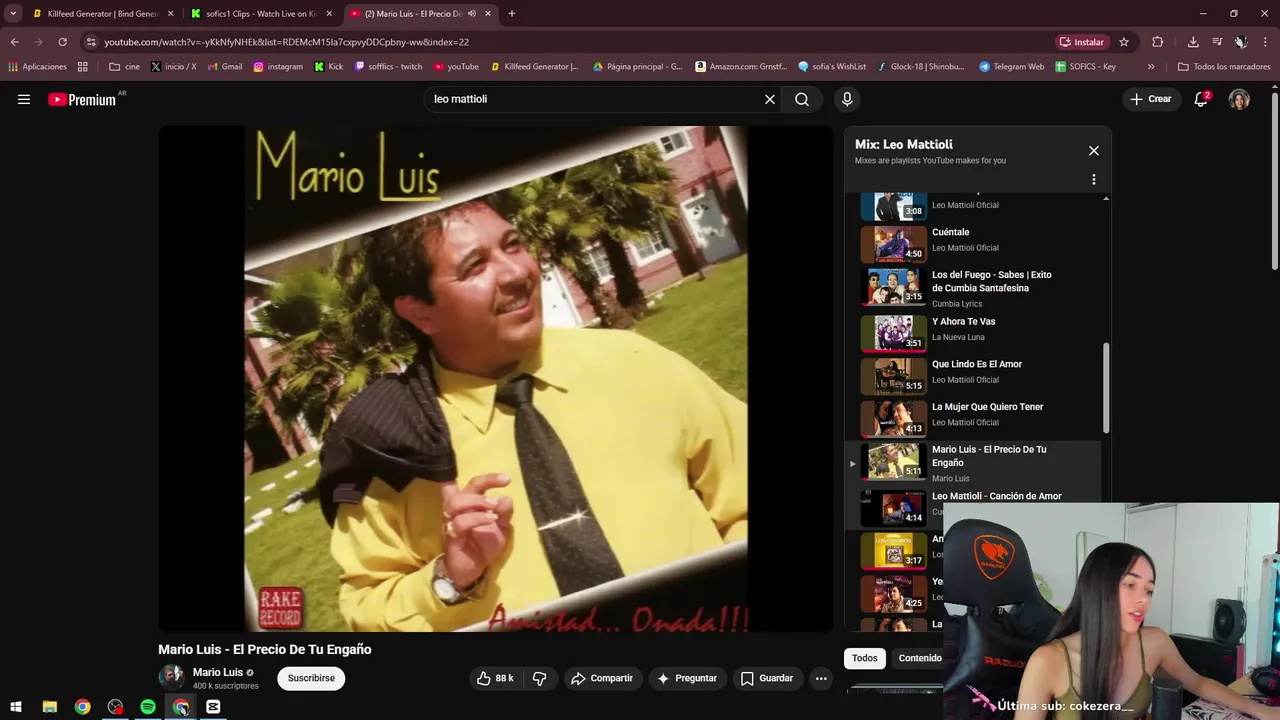Mute the audio icon on Mario Luis tab
Screen dimensions: 1280x720
point(472,14)
